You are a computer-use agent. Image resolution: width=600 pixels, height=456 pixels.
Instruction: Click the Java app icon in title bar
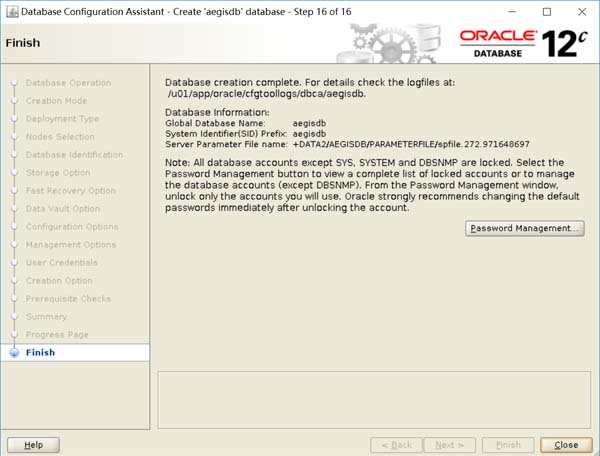(x=12, y=12)
